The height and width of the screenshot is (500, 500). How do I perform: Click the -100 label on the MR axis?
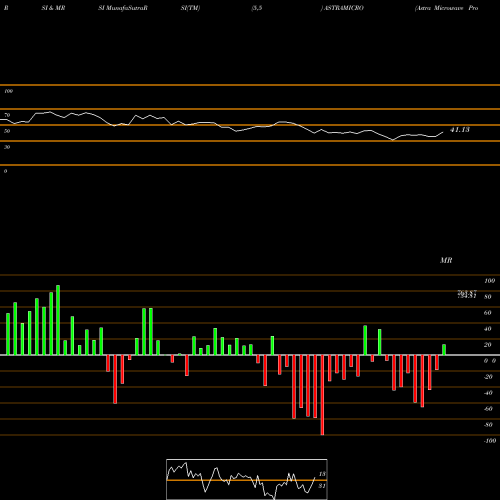(x=490, y=441)
